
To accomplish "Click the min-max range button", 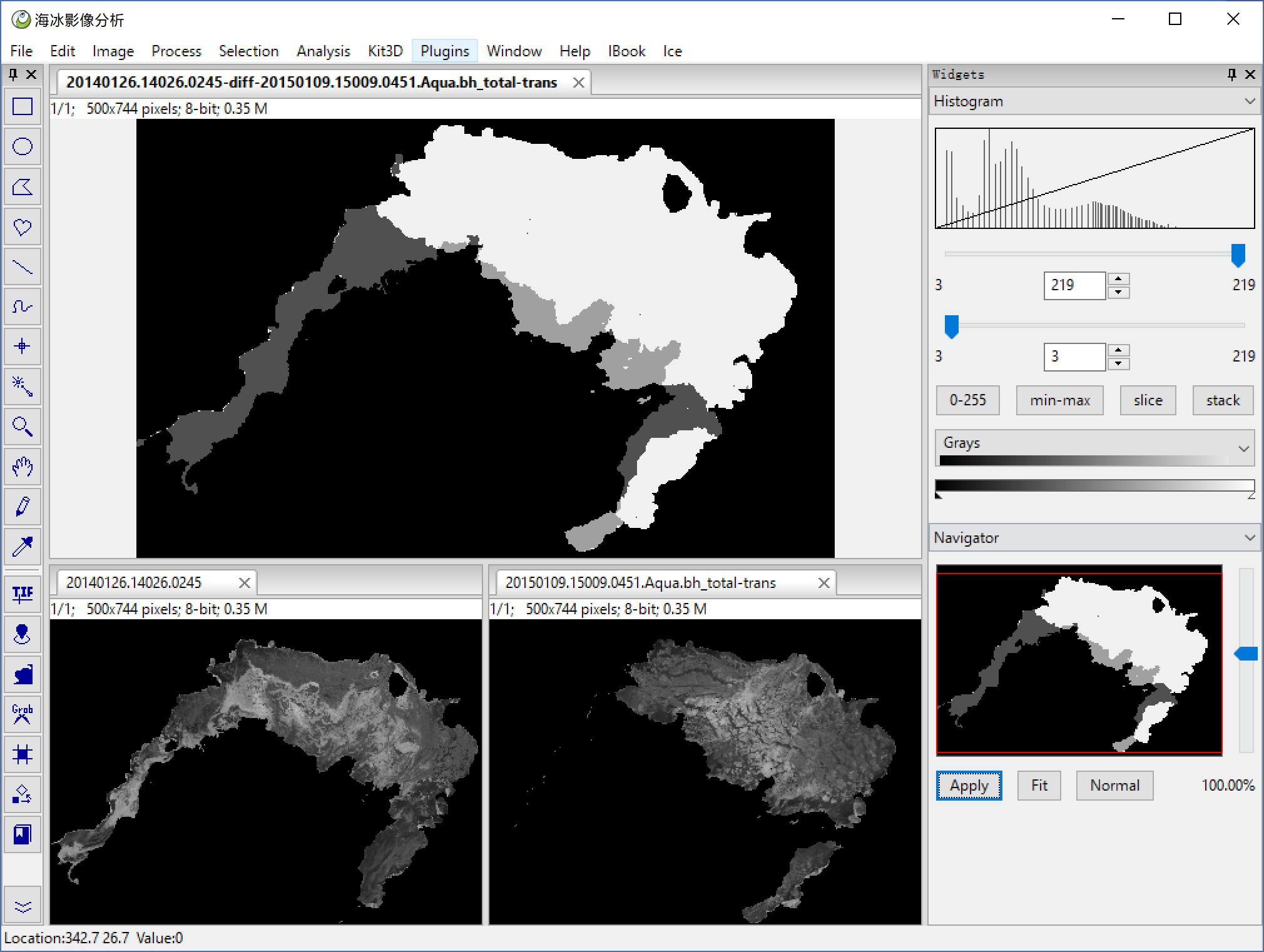I will click(1059, 400).
